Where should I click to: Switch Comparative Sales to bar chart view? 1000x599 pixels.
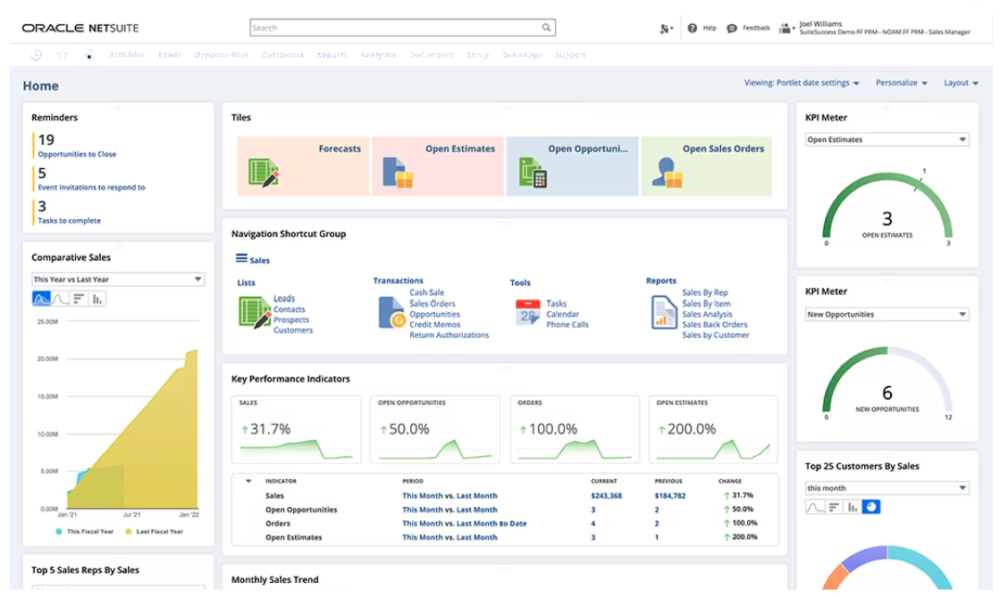96,298
